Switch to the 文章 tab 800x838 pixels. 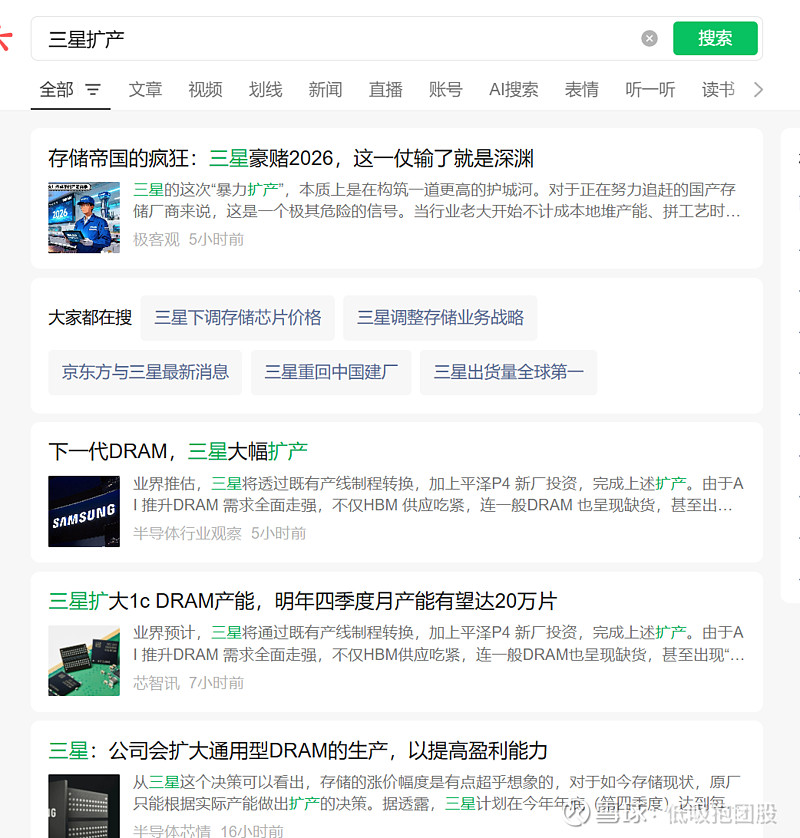(x=145, y=90)
